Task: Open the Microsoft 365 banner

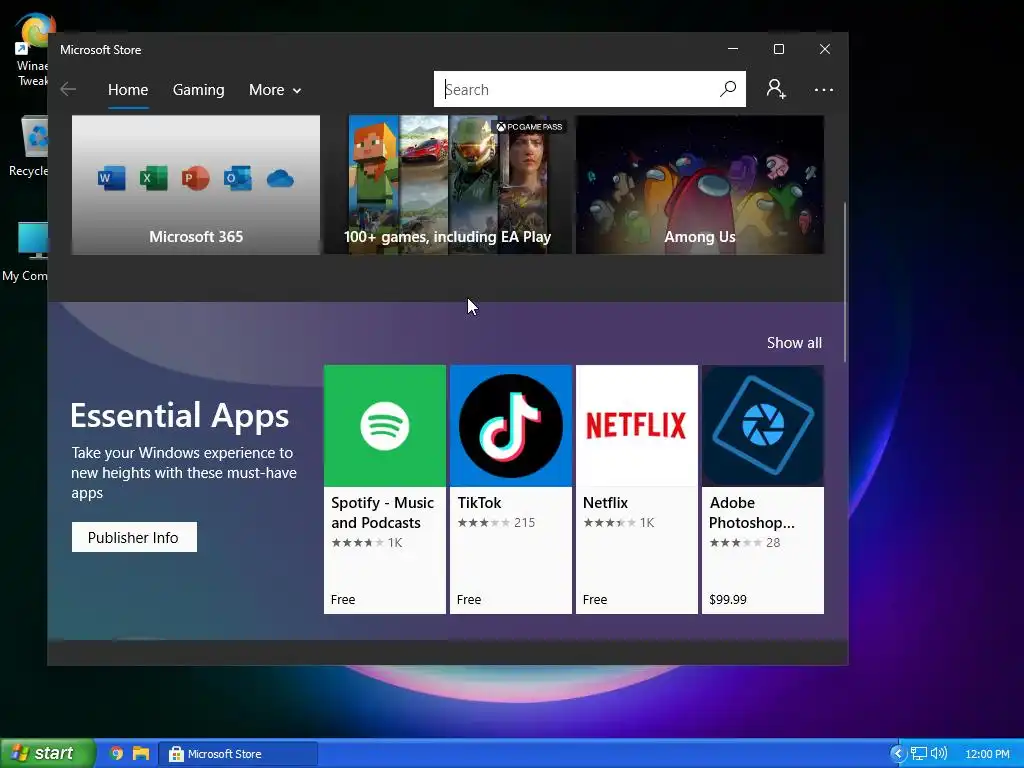Action: click(196, 185)
